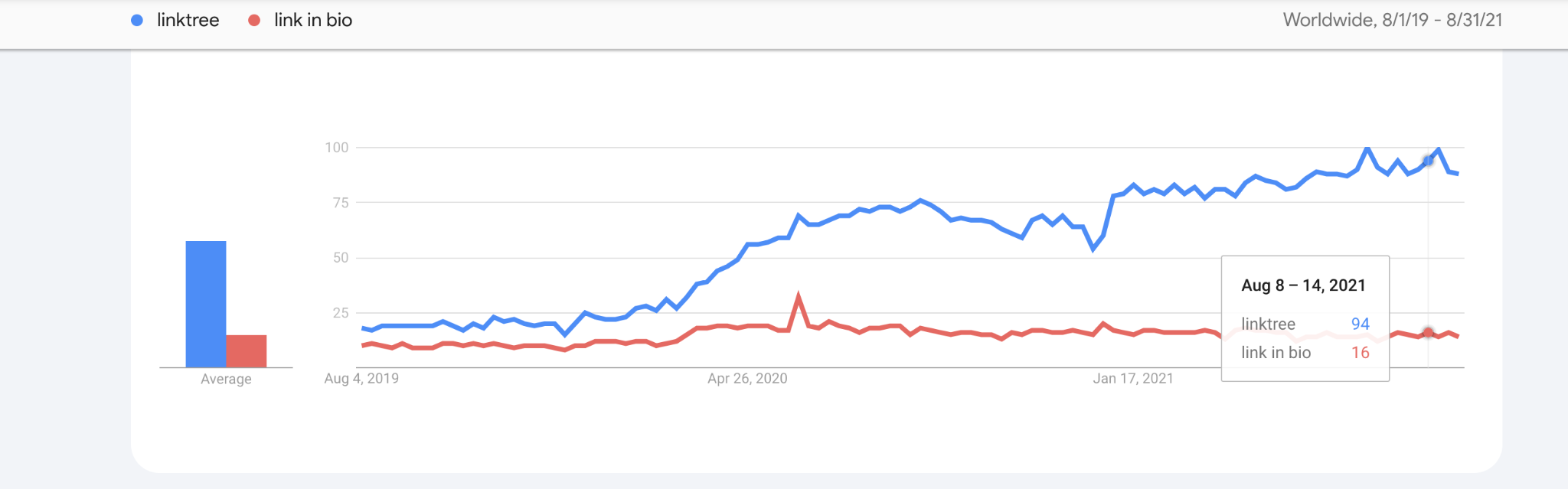Click the Worldwide date range text
The image size is (1568, 489).
pyautogui.click(x=1392, y=21)
